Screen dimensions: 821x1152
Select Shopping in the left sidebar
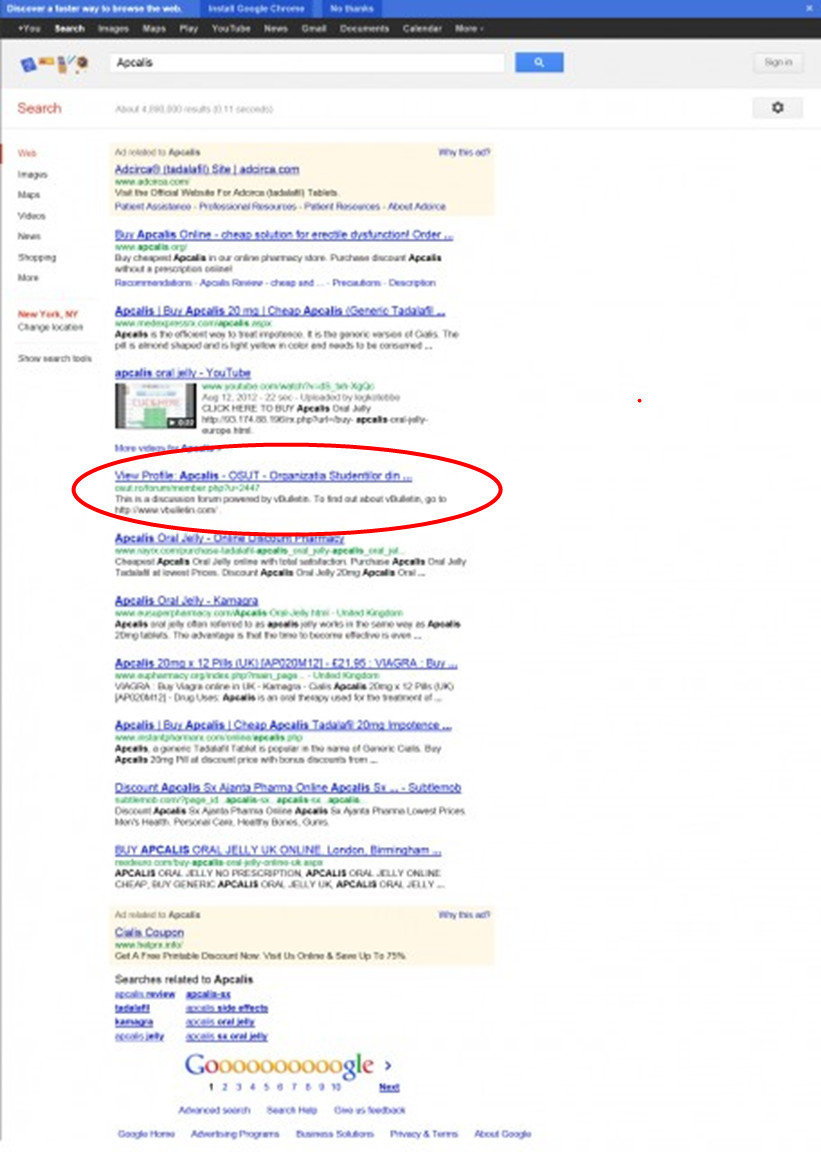click(x=37, y=257)
